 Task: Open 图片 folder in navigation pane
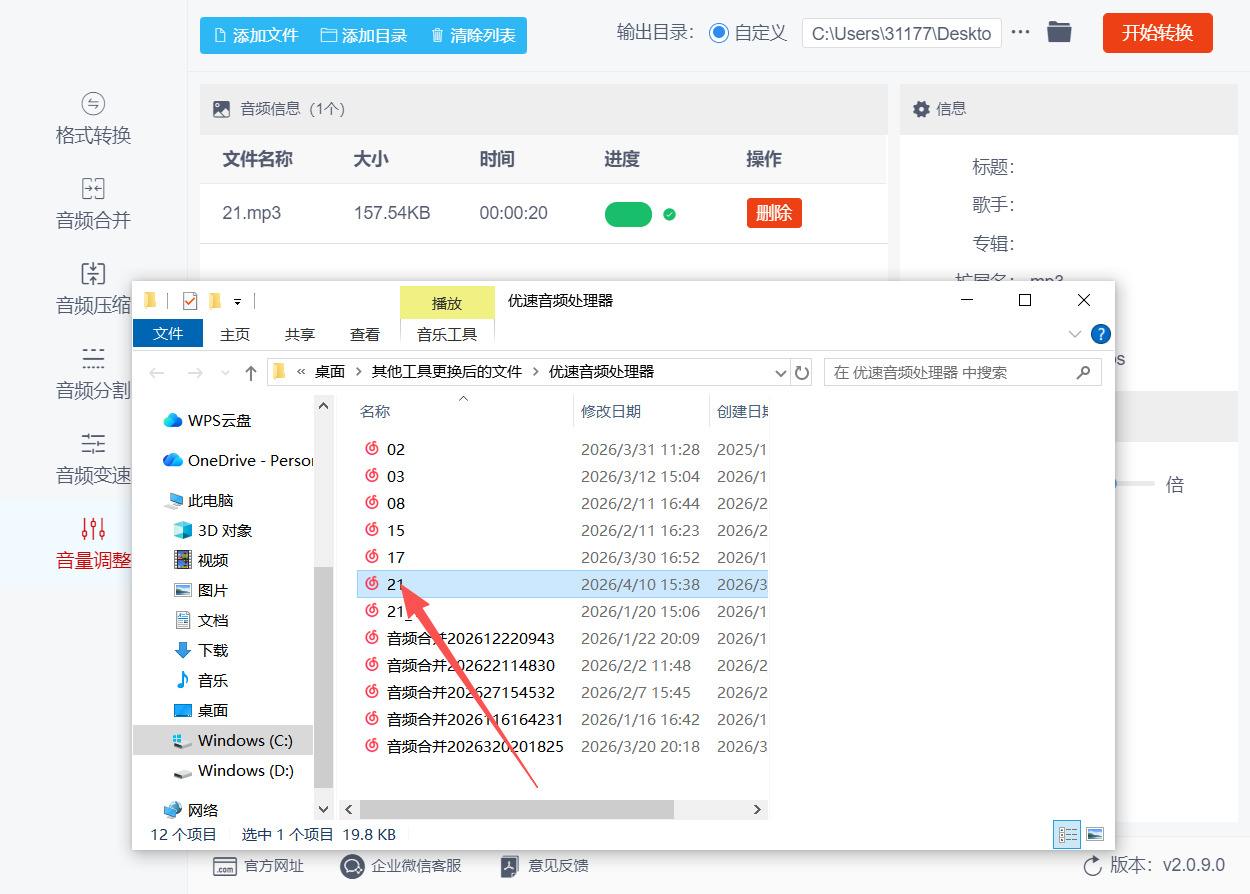201,591
